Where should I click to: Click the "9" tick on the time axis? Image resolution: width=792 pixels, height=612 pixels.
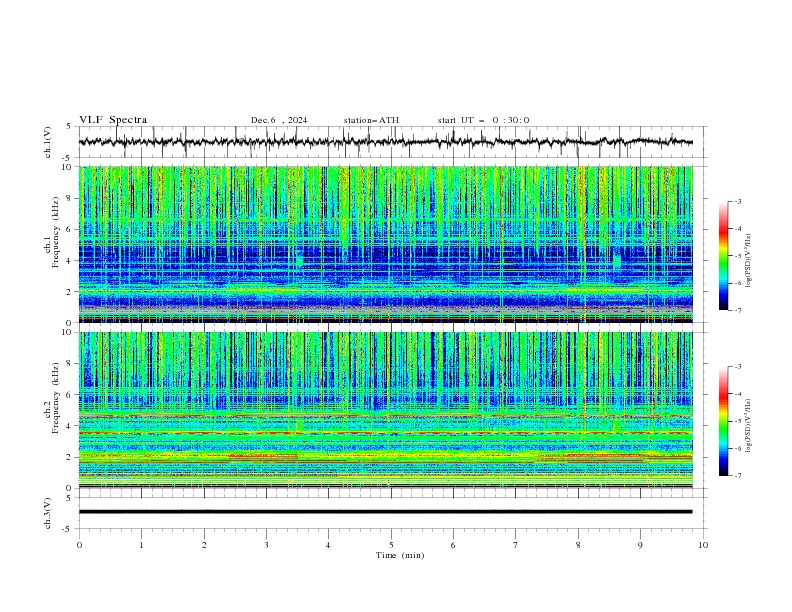coord(640,545)
